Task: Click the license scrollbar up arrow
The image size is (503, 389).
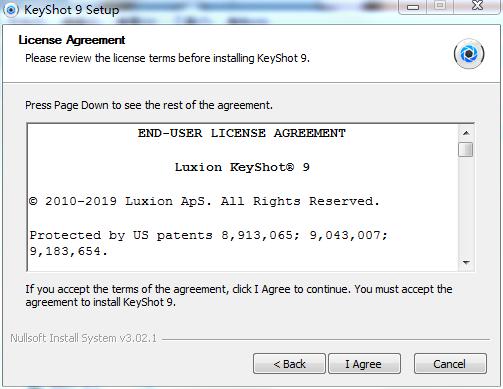Action: click(x=466, y=133)
